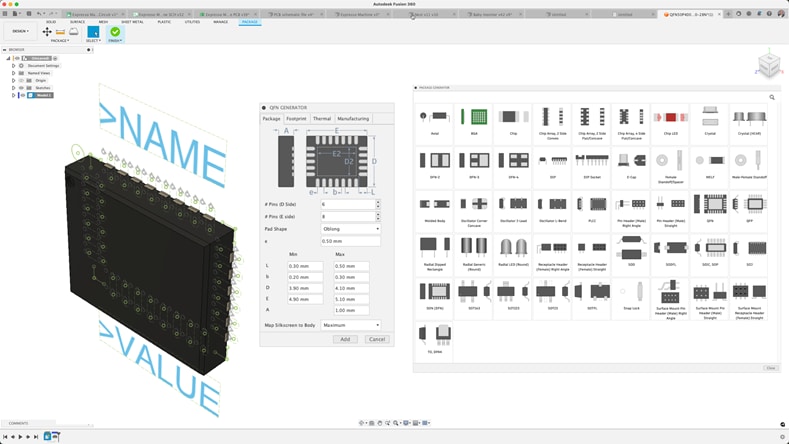The width and height of the screenshot is (789, 444).
Task: Click the D Max field 4.10 mm
Action: pyautogui.click(x=351, y=288)
